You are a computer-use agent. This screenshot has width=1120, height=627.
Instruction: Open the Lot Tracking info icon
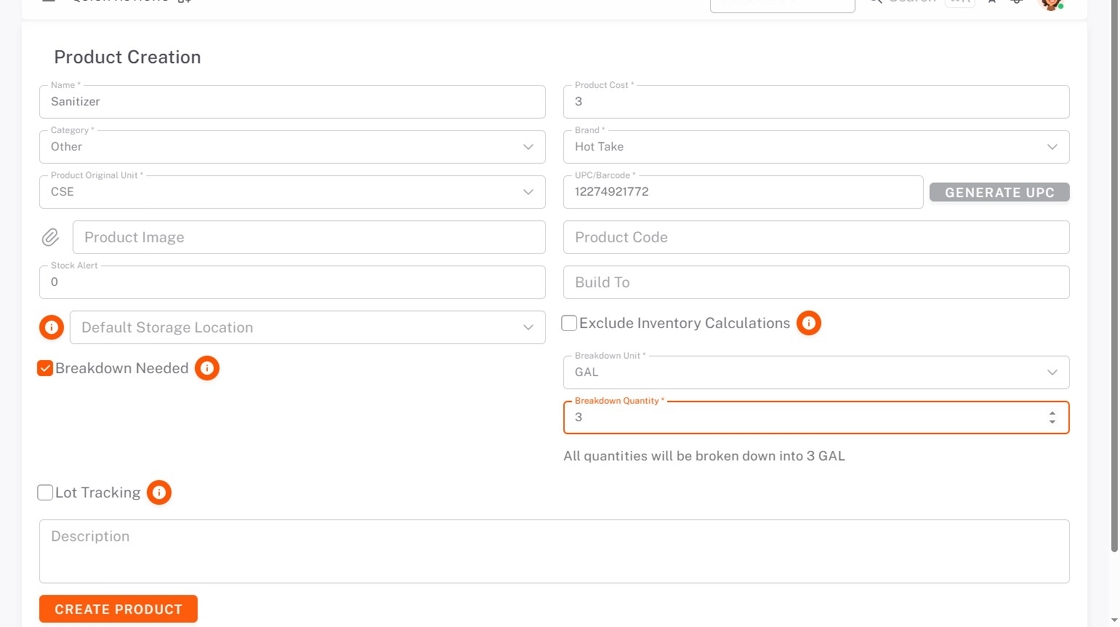pos(159,492)
